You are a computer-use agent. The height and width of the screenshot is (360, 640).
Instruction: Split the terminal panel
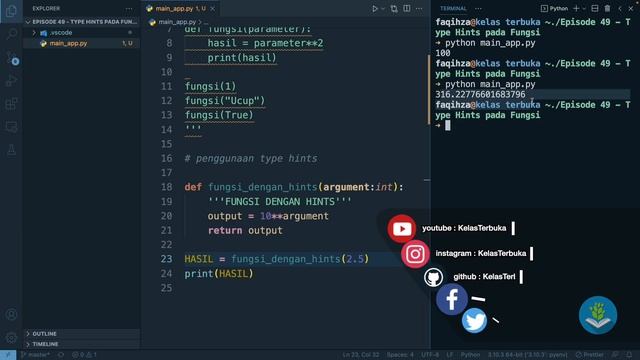tap(595, 9)
